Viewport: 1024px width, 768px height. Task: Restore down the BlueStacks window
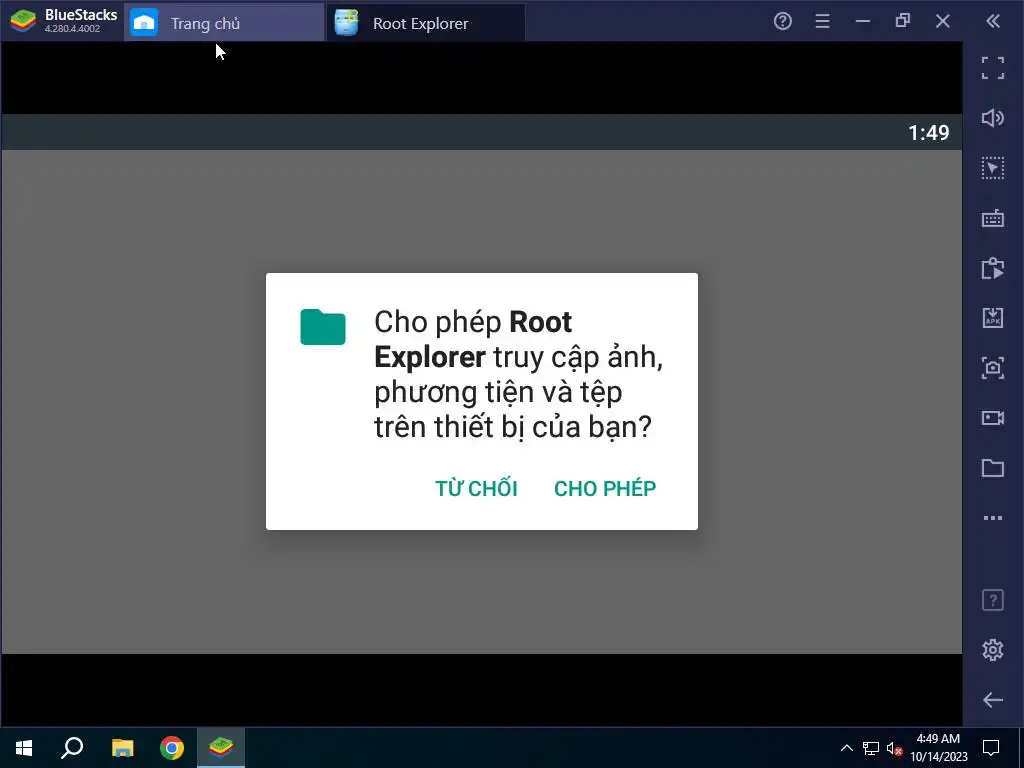coord(903,22)
